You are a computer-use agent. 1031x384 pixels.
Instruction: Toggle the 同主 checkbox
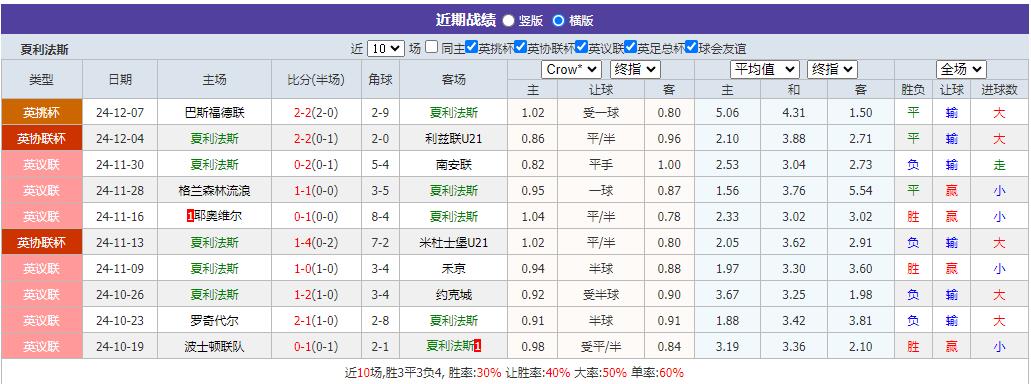pyautogui.click(x=431, y=47)
